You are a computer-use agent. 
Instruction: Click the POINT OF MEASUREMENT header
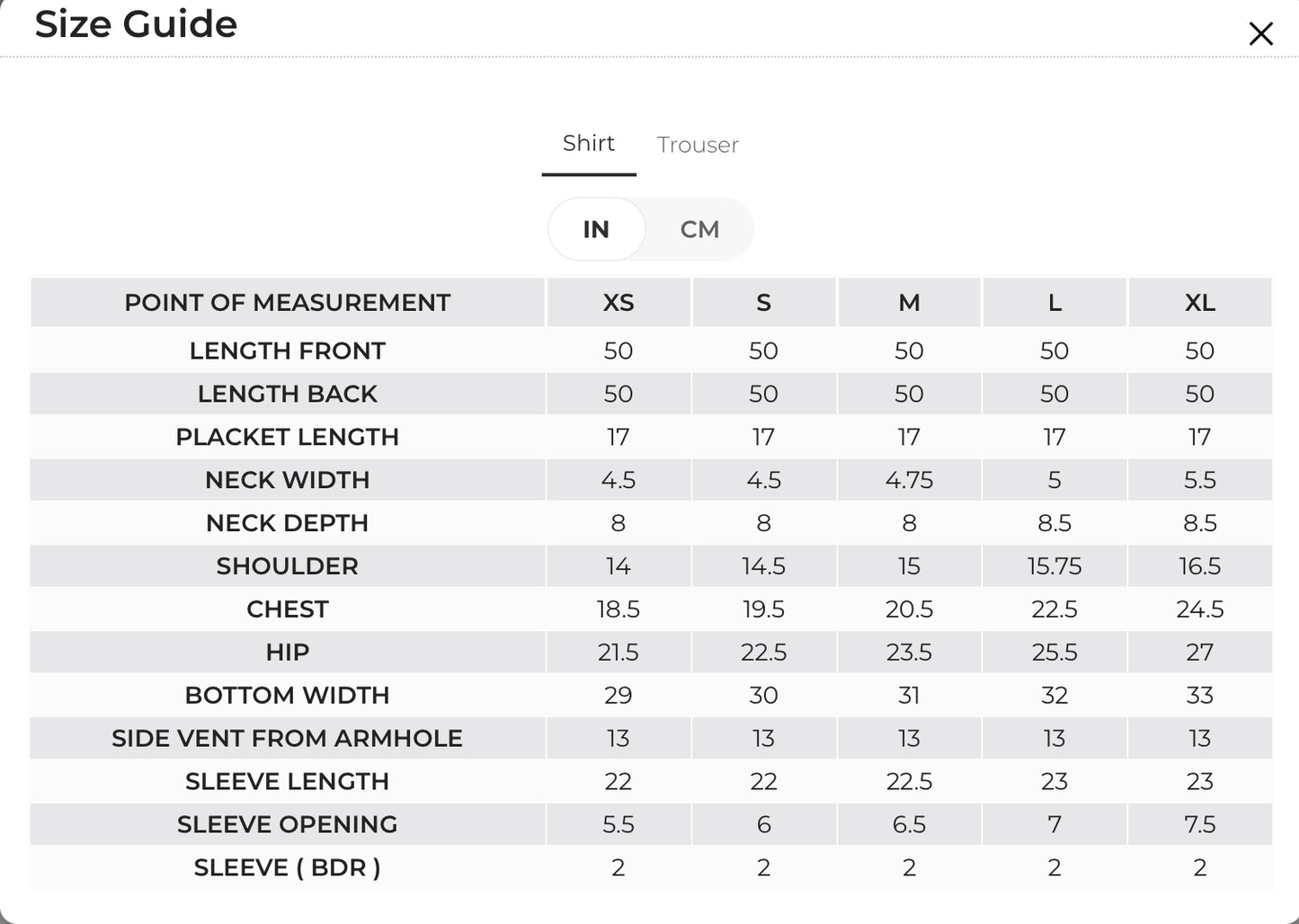click(288, 303)
